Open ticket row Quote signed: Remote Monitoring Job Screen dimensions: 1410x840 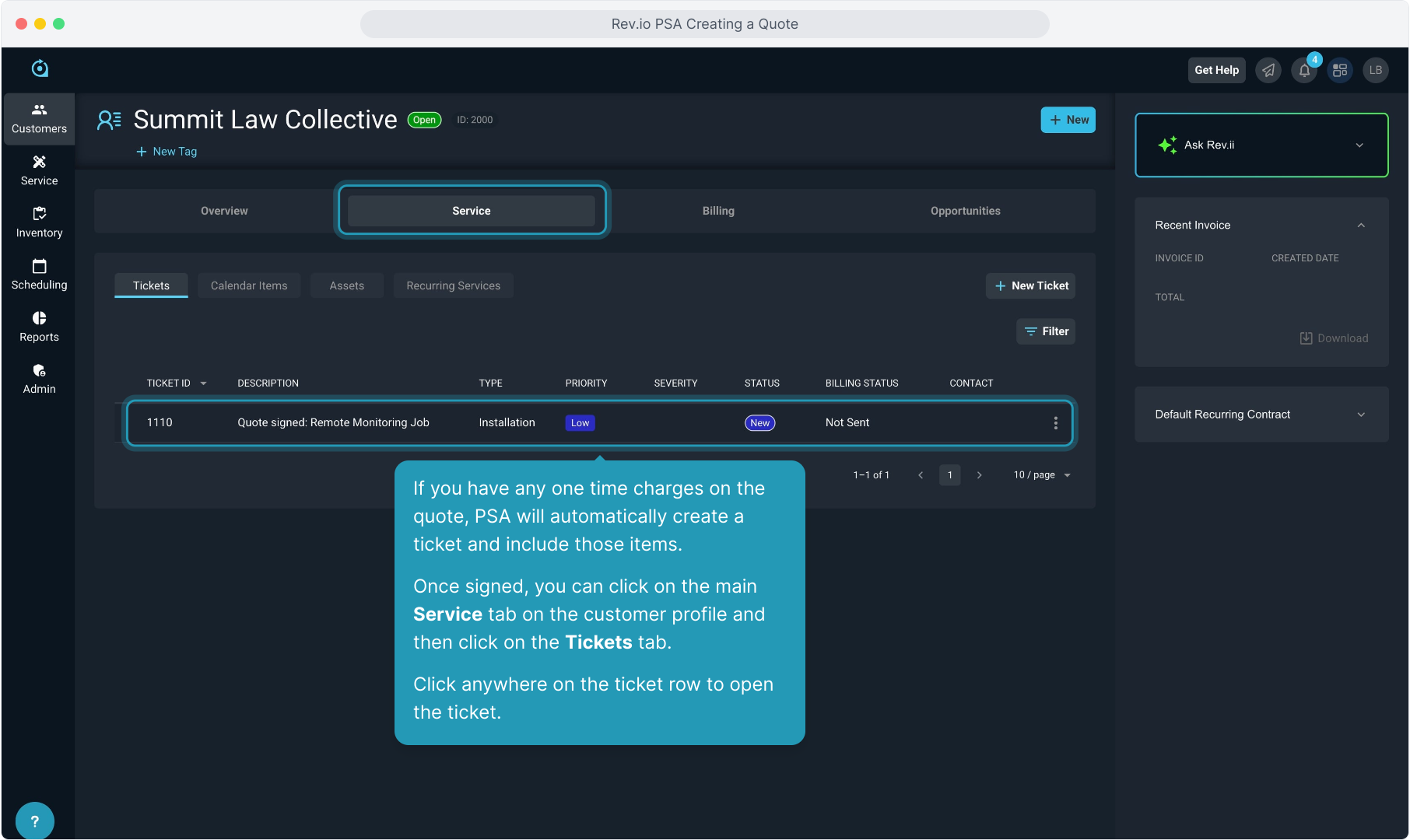point(333,423)
